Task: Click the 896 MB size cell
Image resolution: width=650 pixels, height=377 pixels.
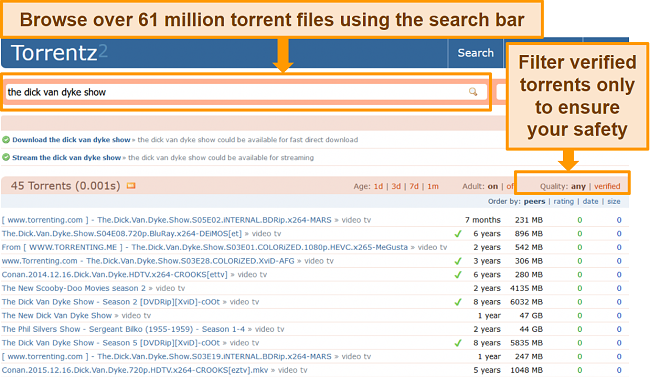Action: pos(529,233)
